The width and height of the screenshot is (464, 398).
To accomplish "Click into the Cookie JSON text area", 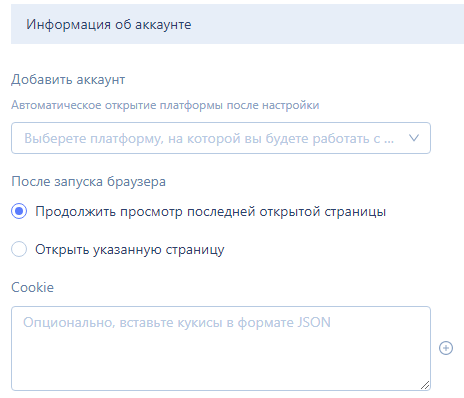I will click(221, 348).
